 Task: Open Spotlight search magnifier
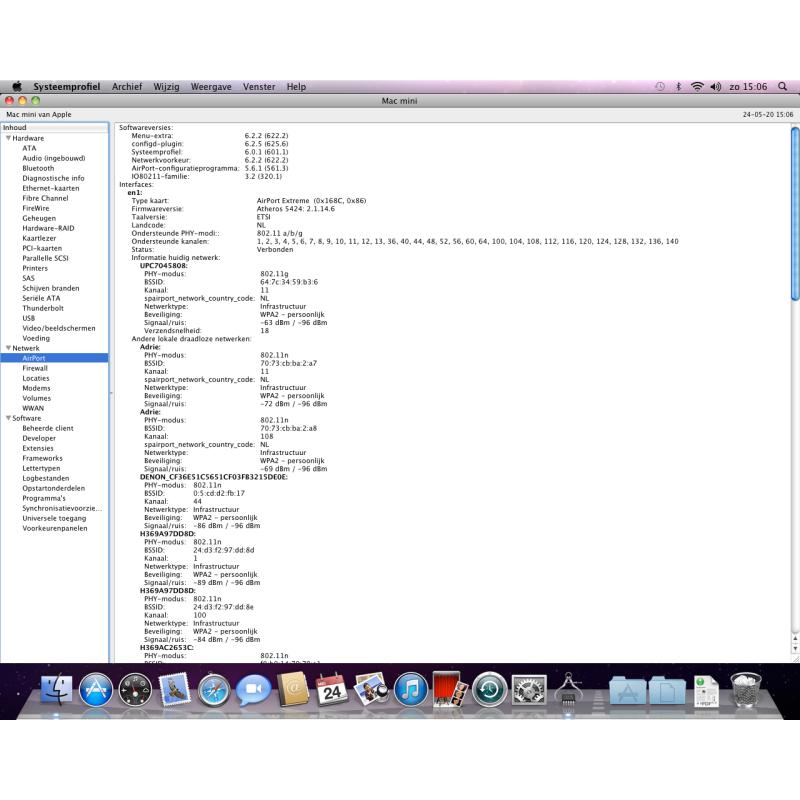(783, 86)
